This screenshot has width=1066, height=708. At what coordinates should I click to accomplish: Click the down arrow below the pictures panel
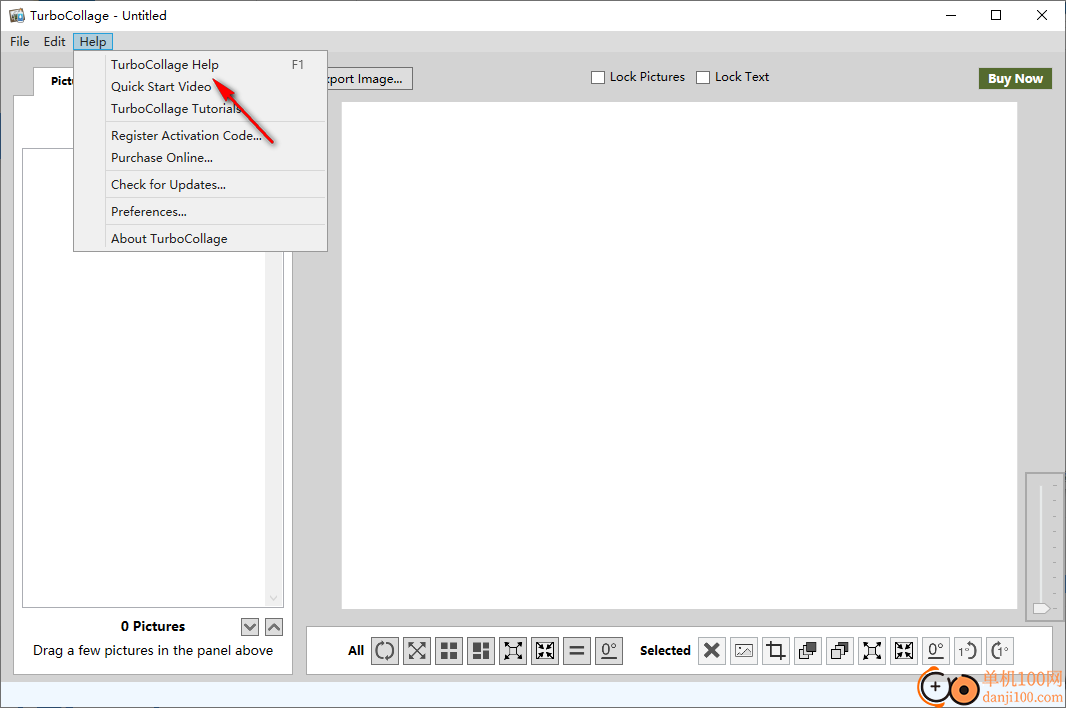(x=250, y=627)
